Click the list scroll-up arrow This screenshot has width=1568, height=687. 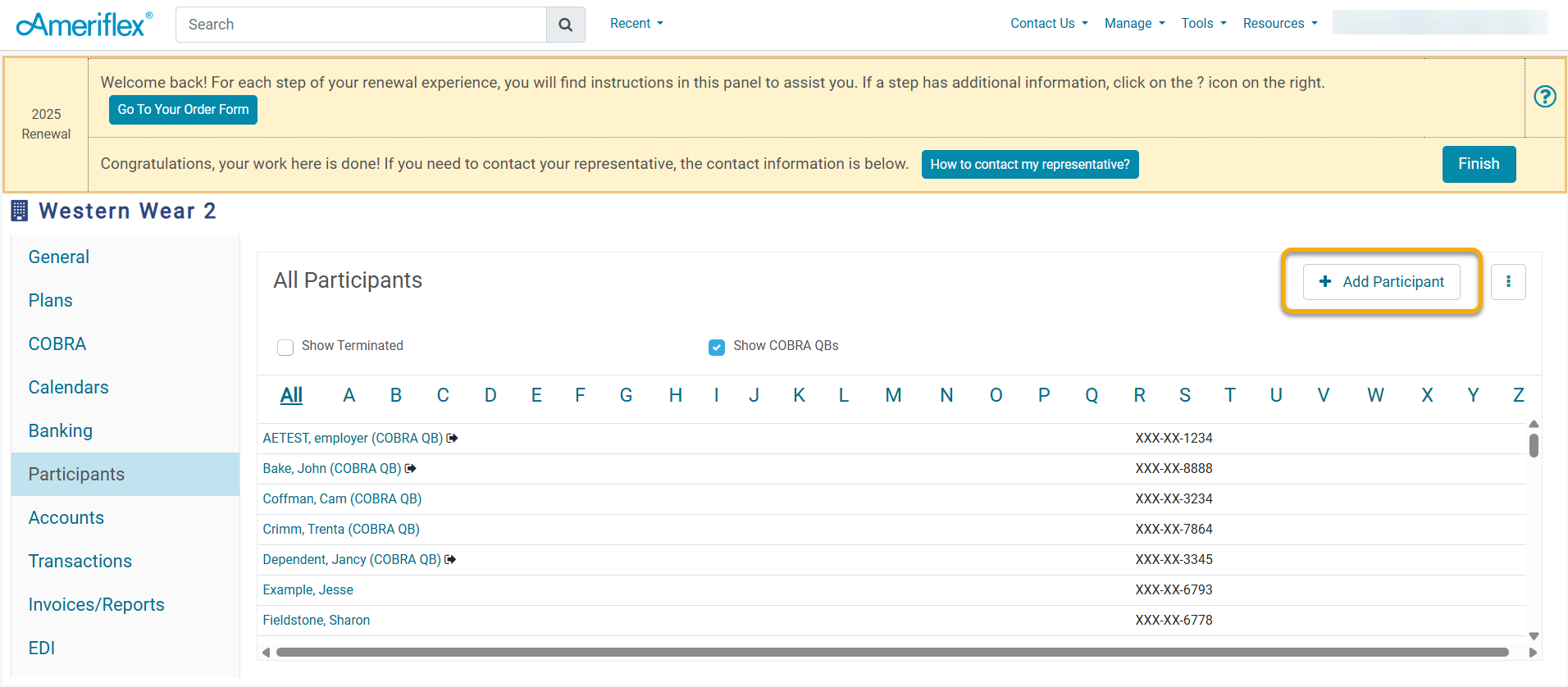pos(1534,424)
